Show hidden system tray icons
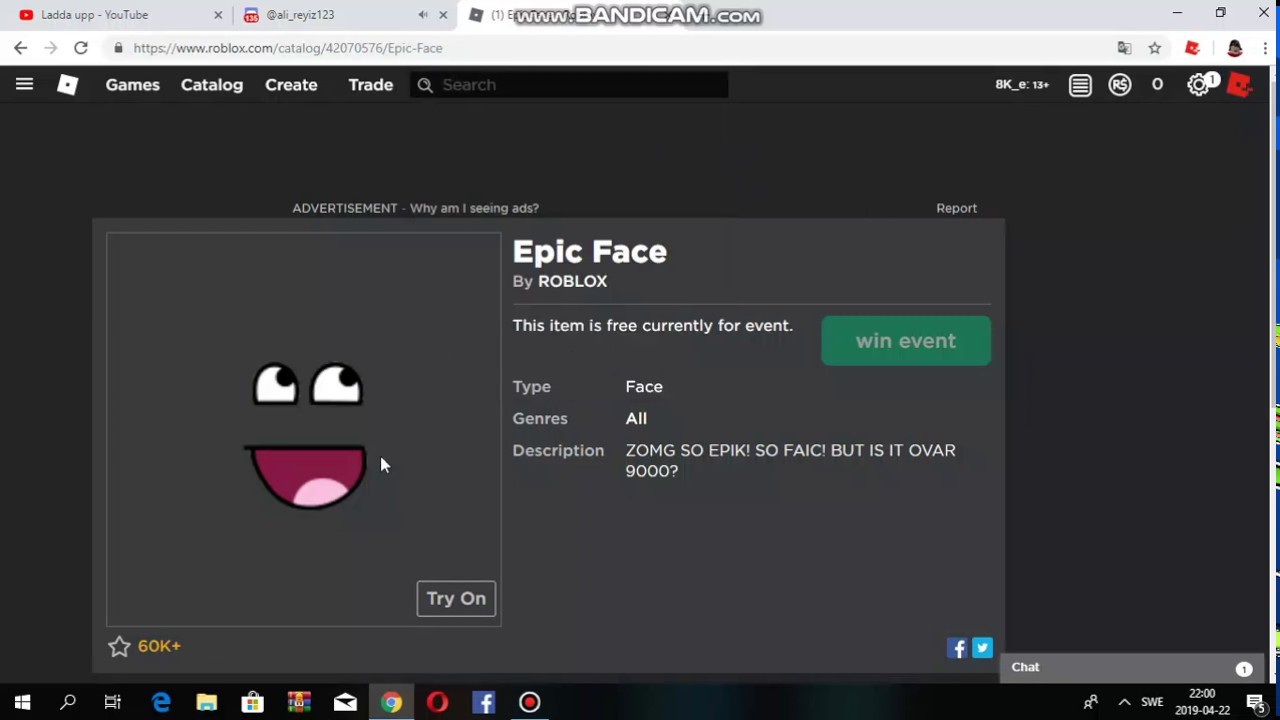 (x=1124, y=703)
